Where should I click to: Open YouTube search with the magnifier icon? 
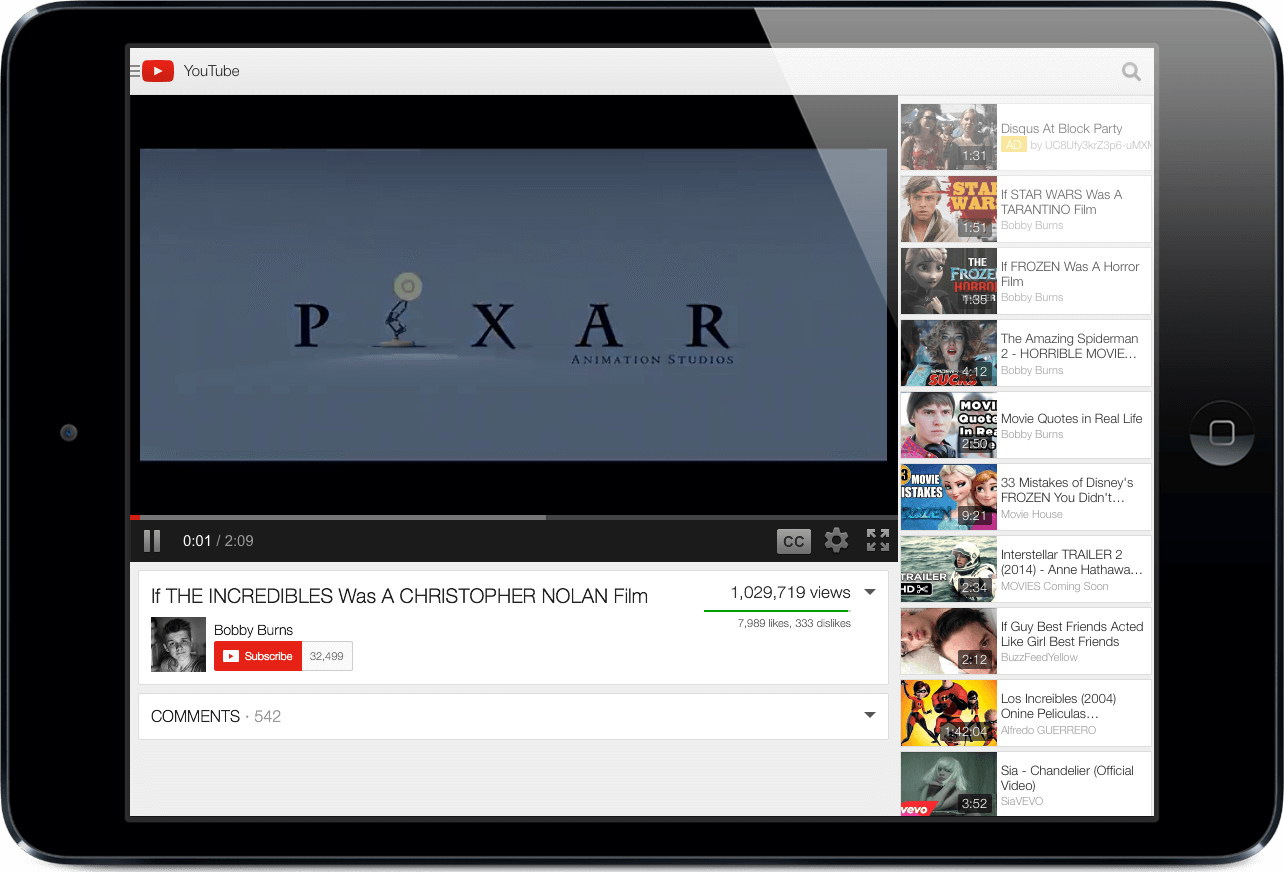pos(1130,71)
